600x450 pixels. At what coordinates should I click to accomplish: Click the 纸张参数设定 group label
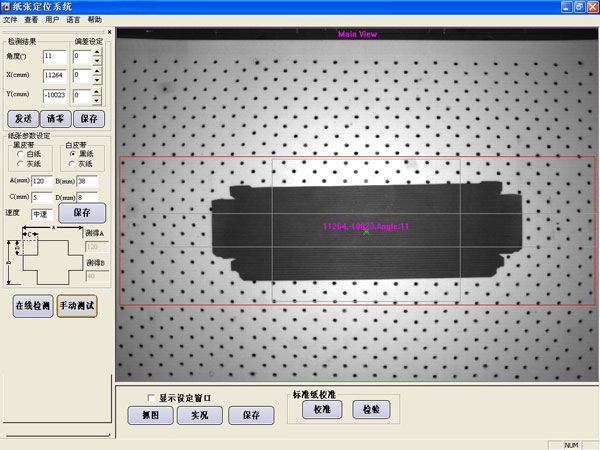click(29, 135)
